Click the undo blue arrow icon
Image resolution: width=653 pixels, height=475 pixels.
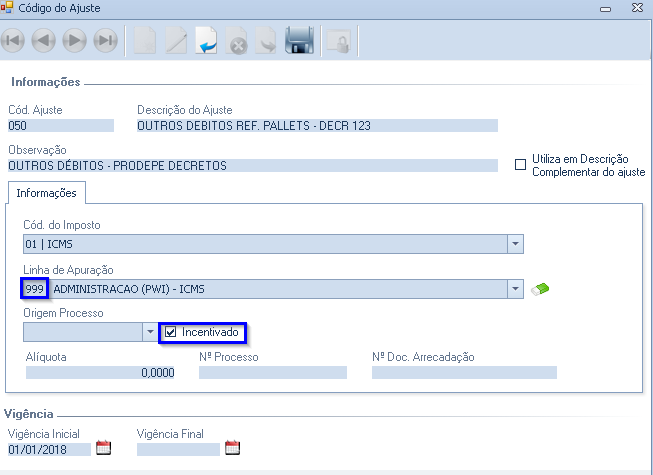207,40
